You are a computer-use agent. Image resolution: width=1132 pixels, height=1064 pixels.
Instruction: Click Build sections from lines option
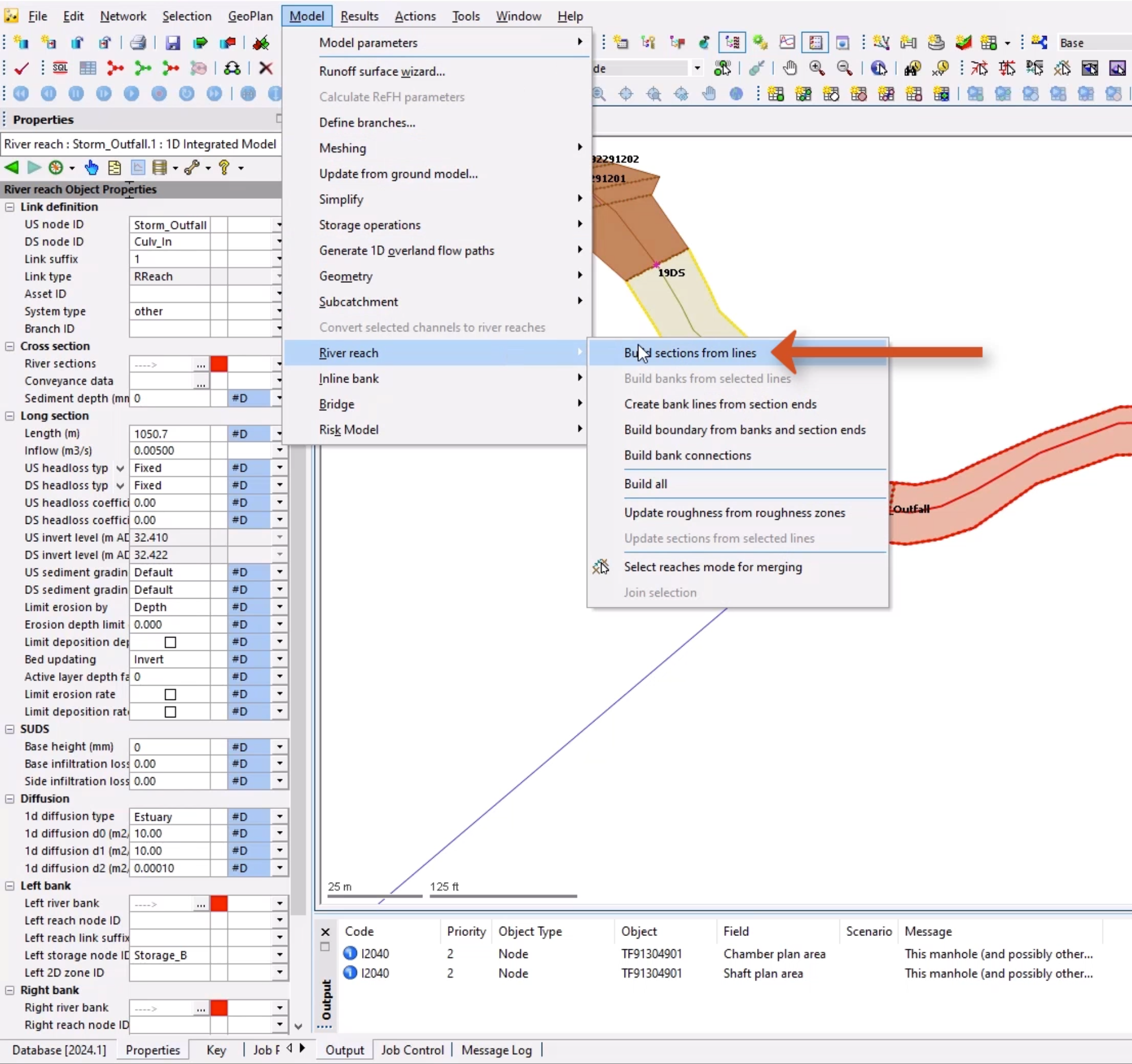690,352
